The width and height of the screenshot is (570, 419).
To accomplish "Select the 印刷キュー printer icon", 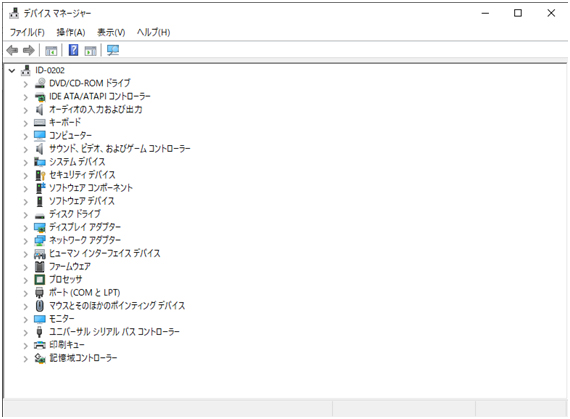I will [x=40, y=345].
